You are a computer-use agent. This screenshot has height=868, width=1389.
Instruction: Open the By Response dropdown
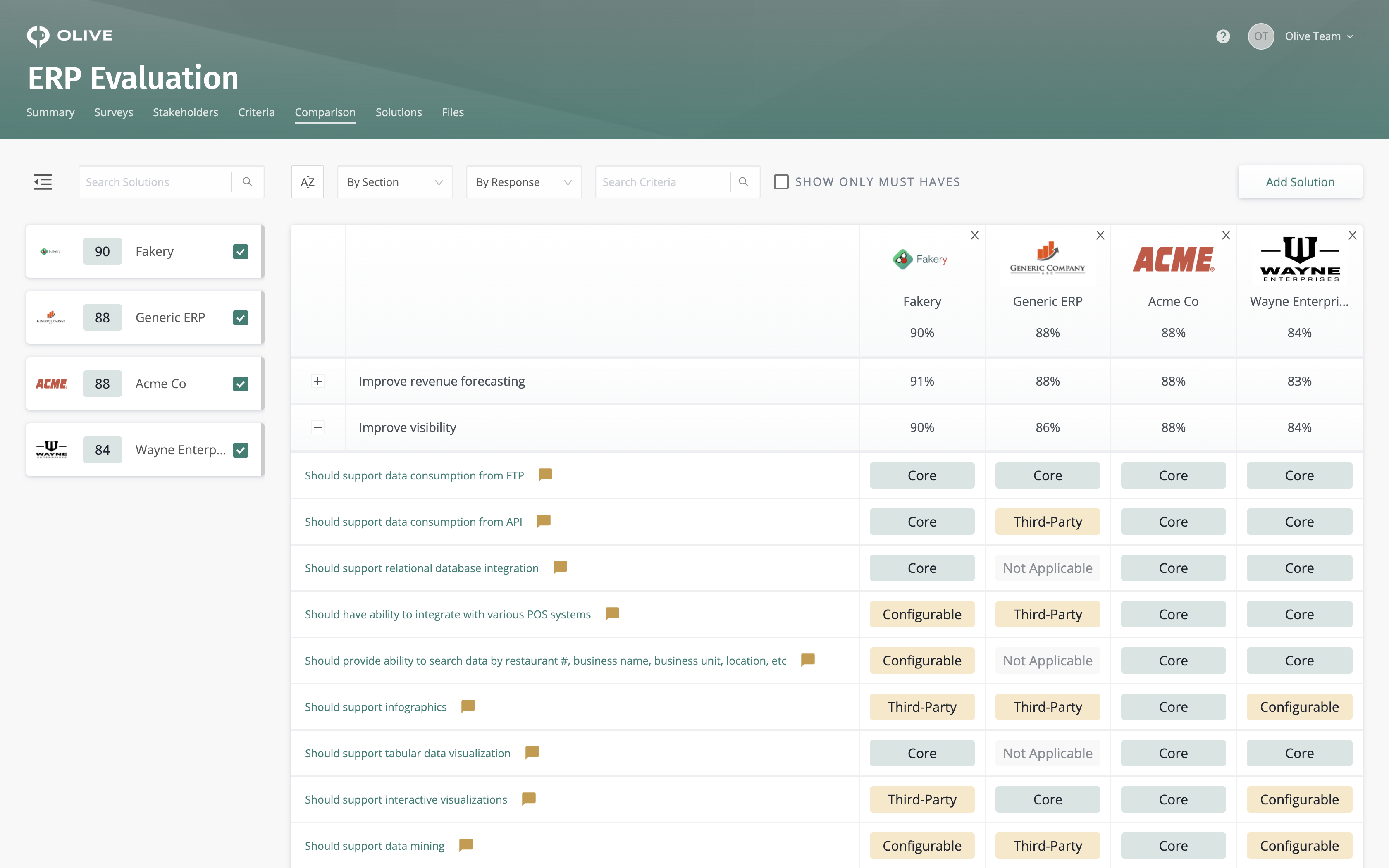[523, 181]
